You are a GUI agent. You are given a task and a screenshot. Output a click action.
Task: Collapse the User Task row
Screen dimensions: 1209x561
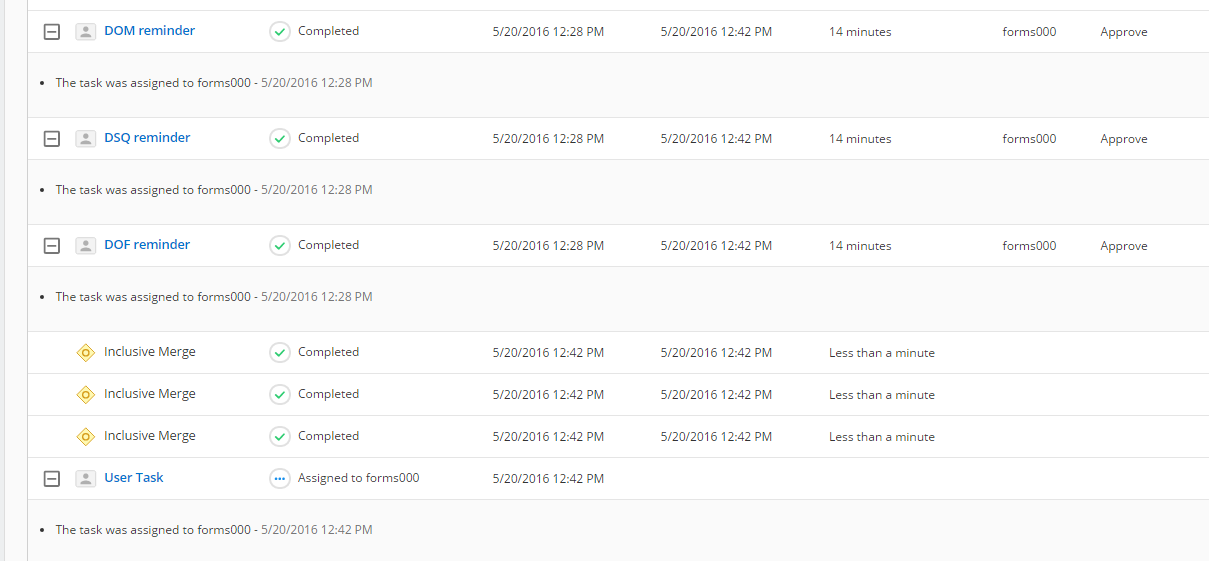tap(52, 479)
